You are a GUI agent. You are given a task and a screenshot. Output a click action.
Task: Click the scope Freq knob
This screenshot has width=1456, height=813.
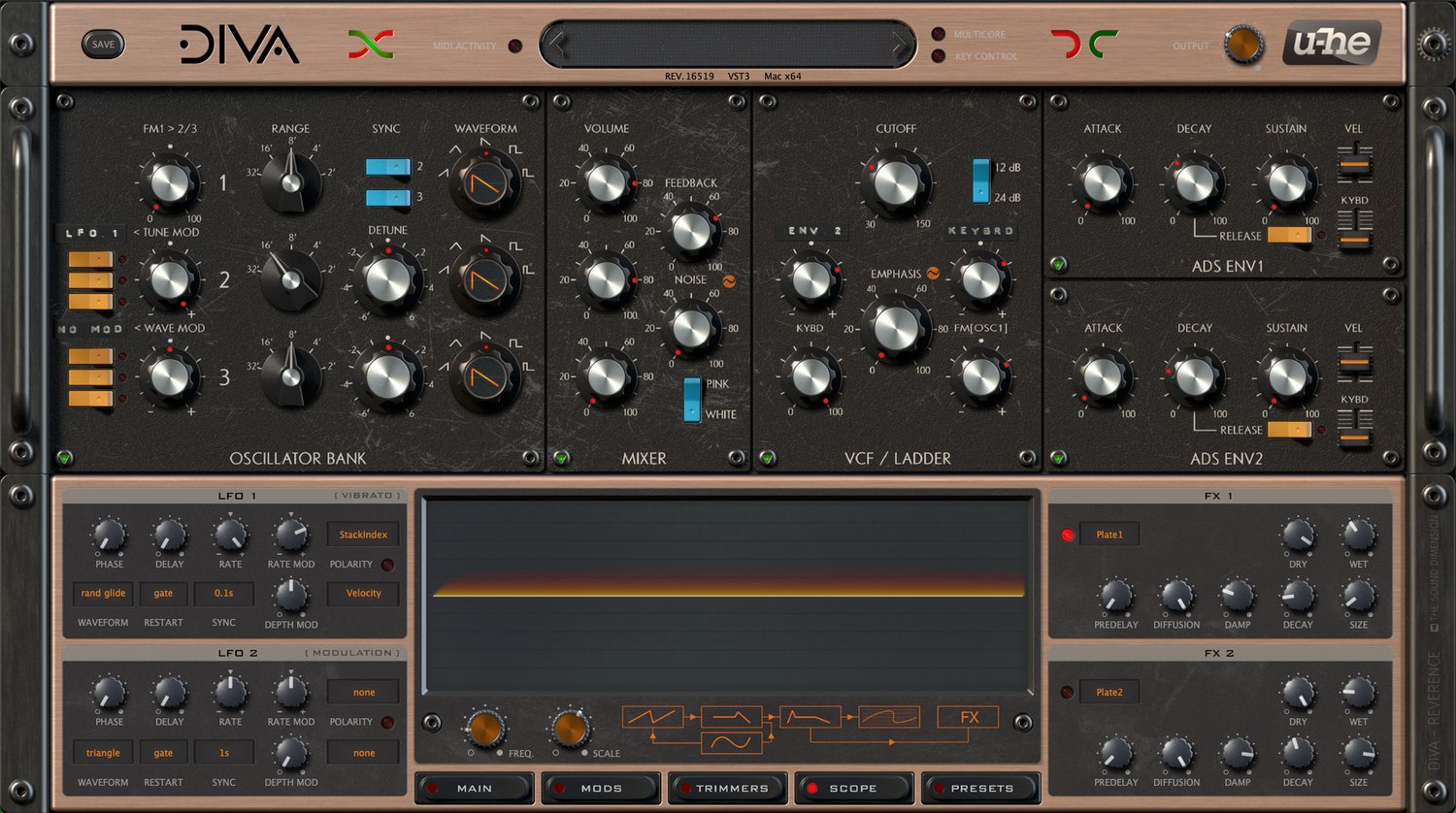click(483, 728)
